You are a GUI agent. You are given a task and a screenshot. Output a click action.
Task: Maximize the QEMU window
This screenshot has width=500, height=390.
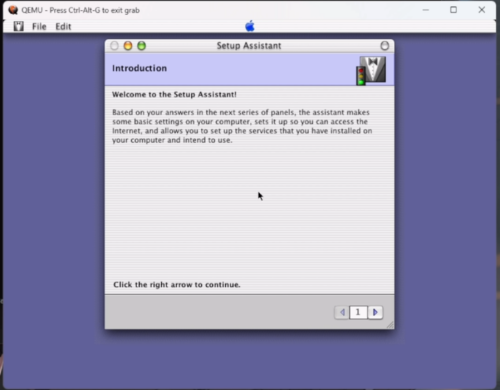[x=453, y=10]
